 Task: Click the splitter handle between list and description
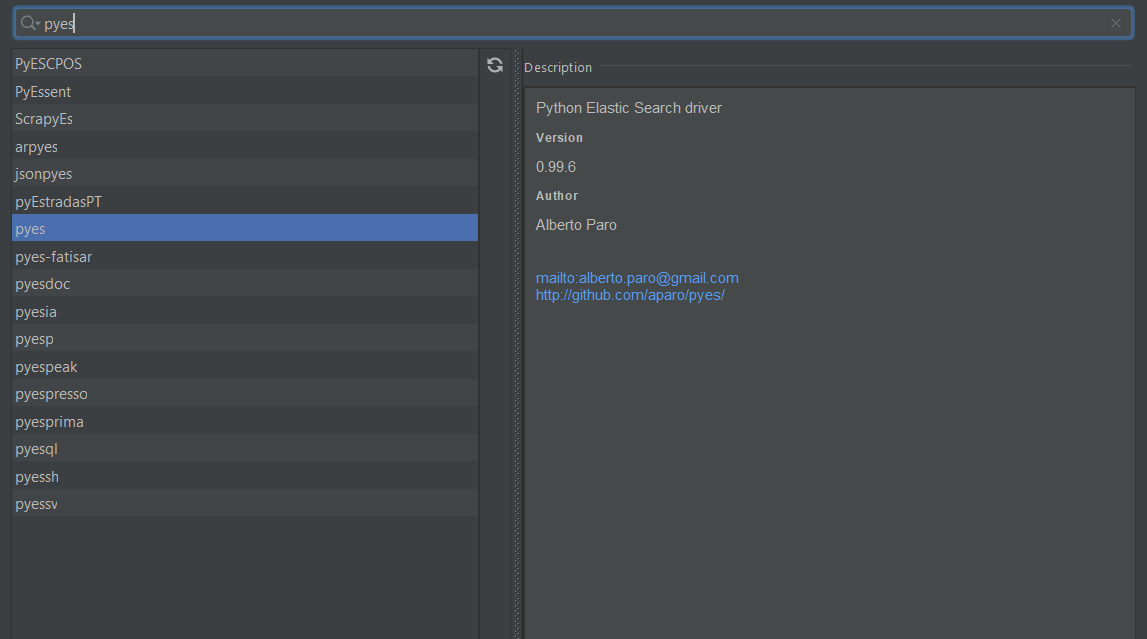(x=518, y=344)
